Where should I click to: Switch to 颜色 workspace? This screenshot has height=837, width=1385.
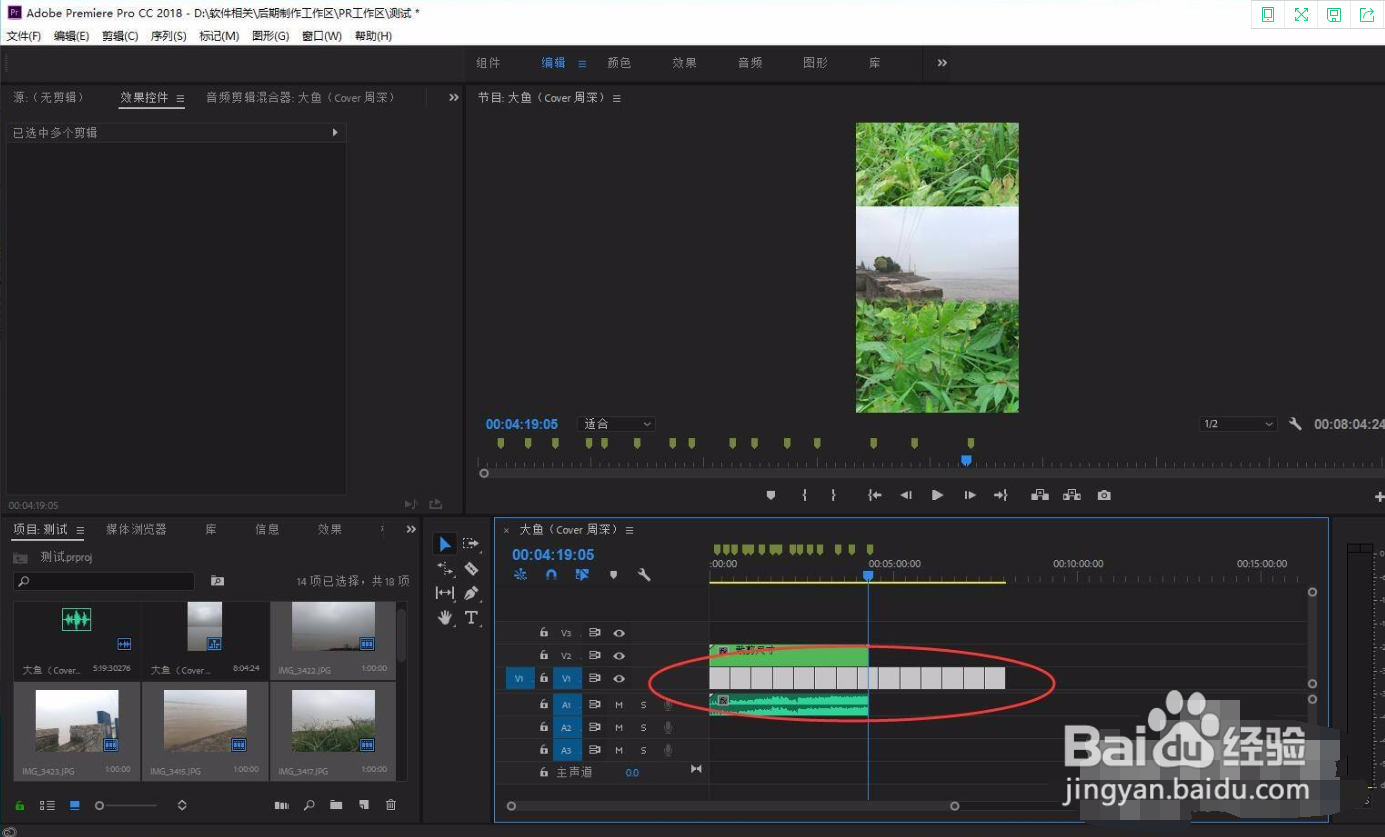click(x=619, y=62)
